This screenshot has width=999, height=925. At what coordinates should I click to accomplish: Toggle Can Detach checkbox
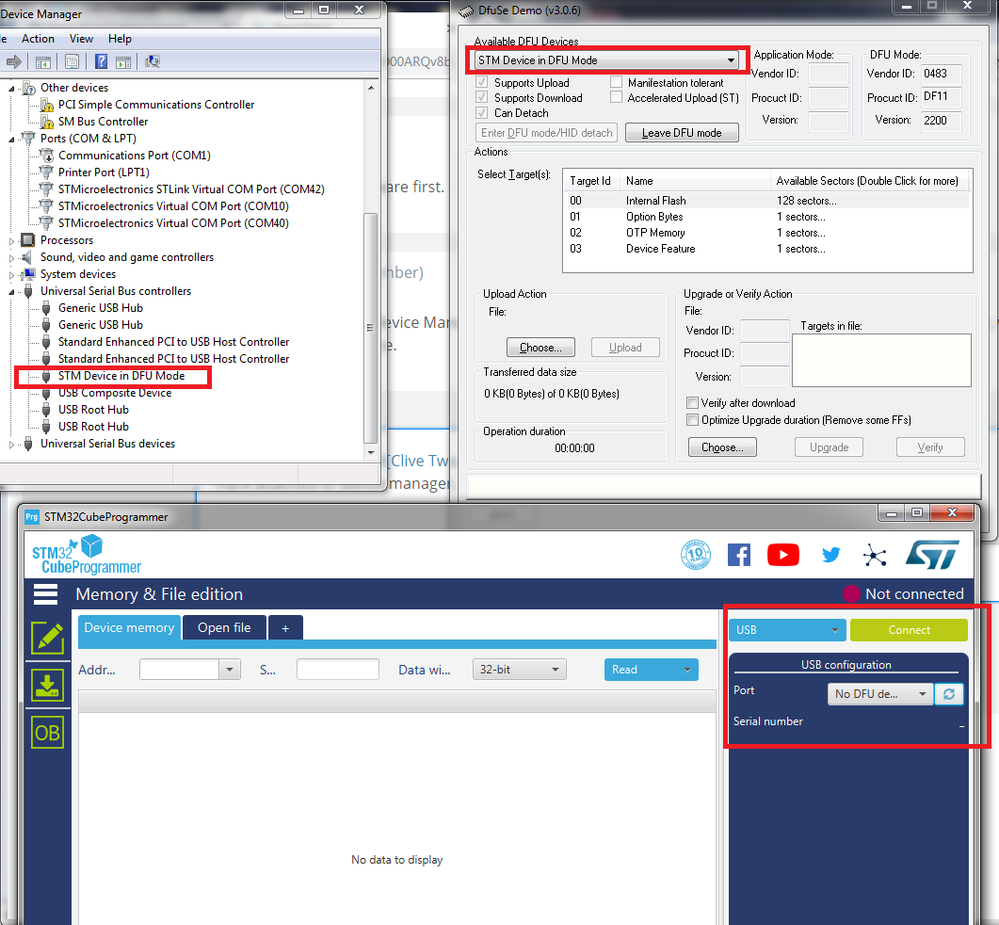(482, 113)
